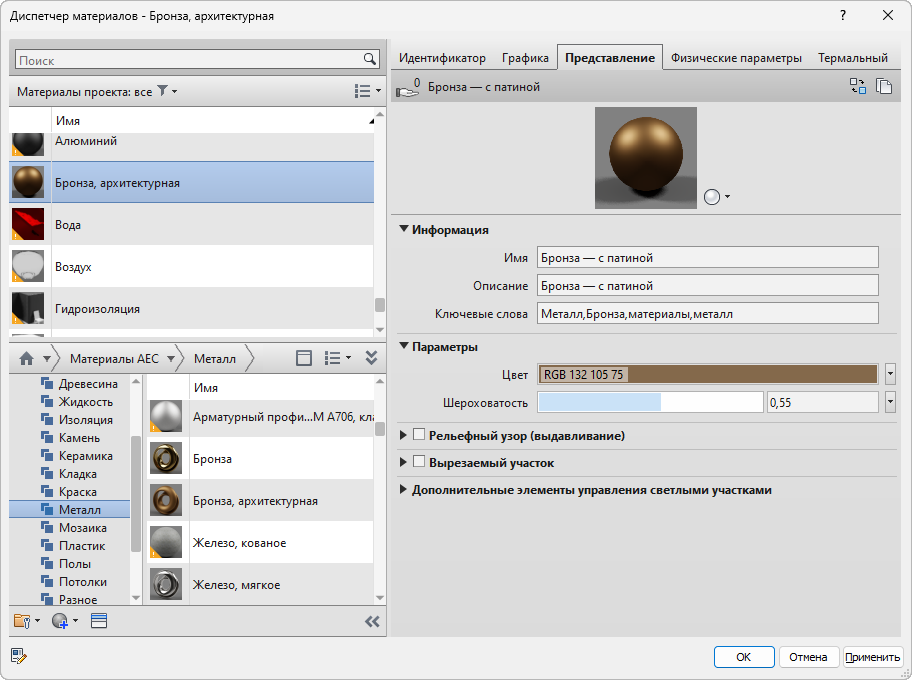The width and height of the screenshot is (912, 680).
Task: Expand the Вырезаемый участок section
Action: point(403,462)
